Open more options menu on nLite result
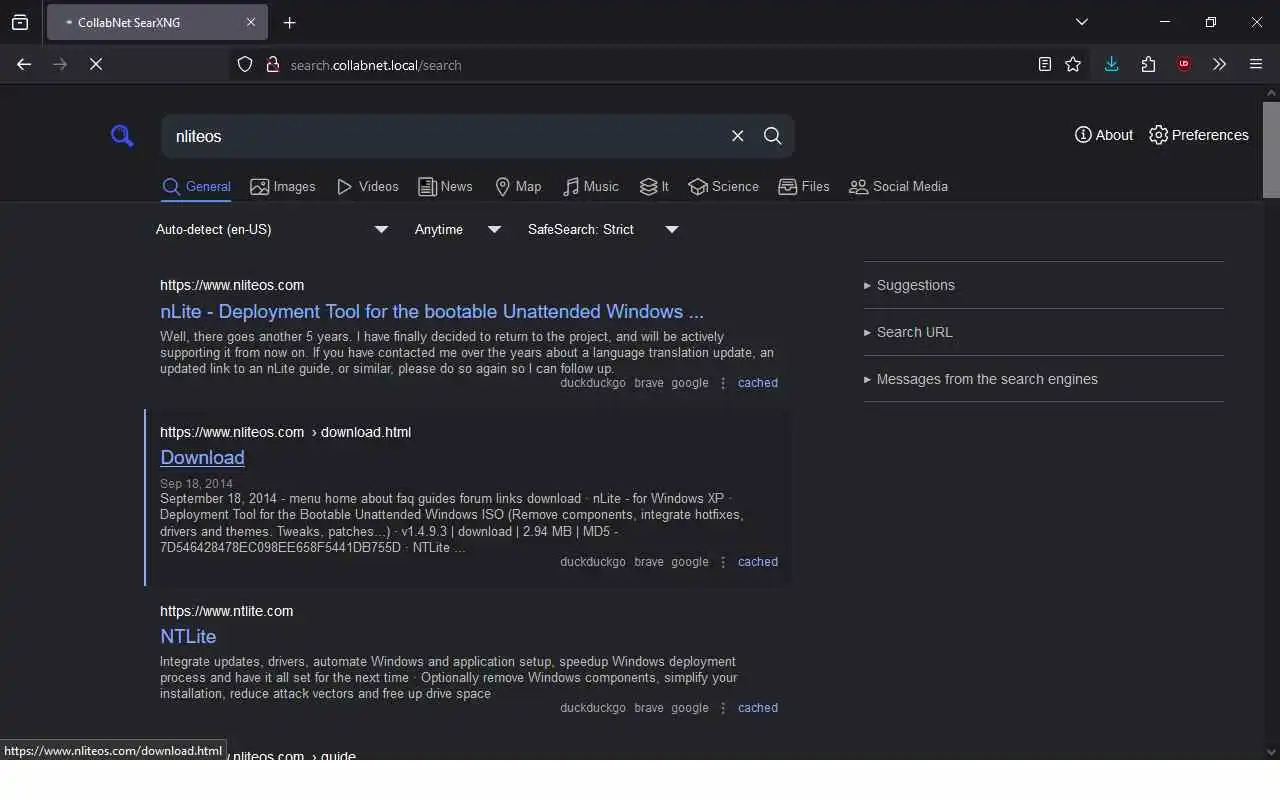The width and height of the screenshot is (1280, 800). pos(723,383)
